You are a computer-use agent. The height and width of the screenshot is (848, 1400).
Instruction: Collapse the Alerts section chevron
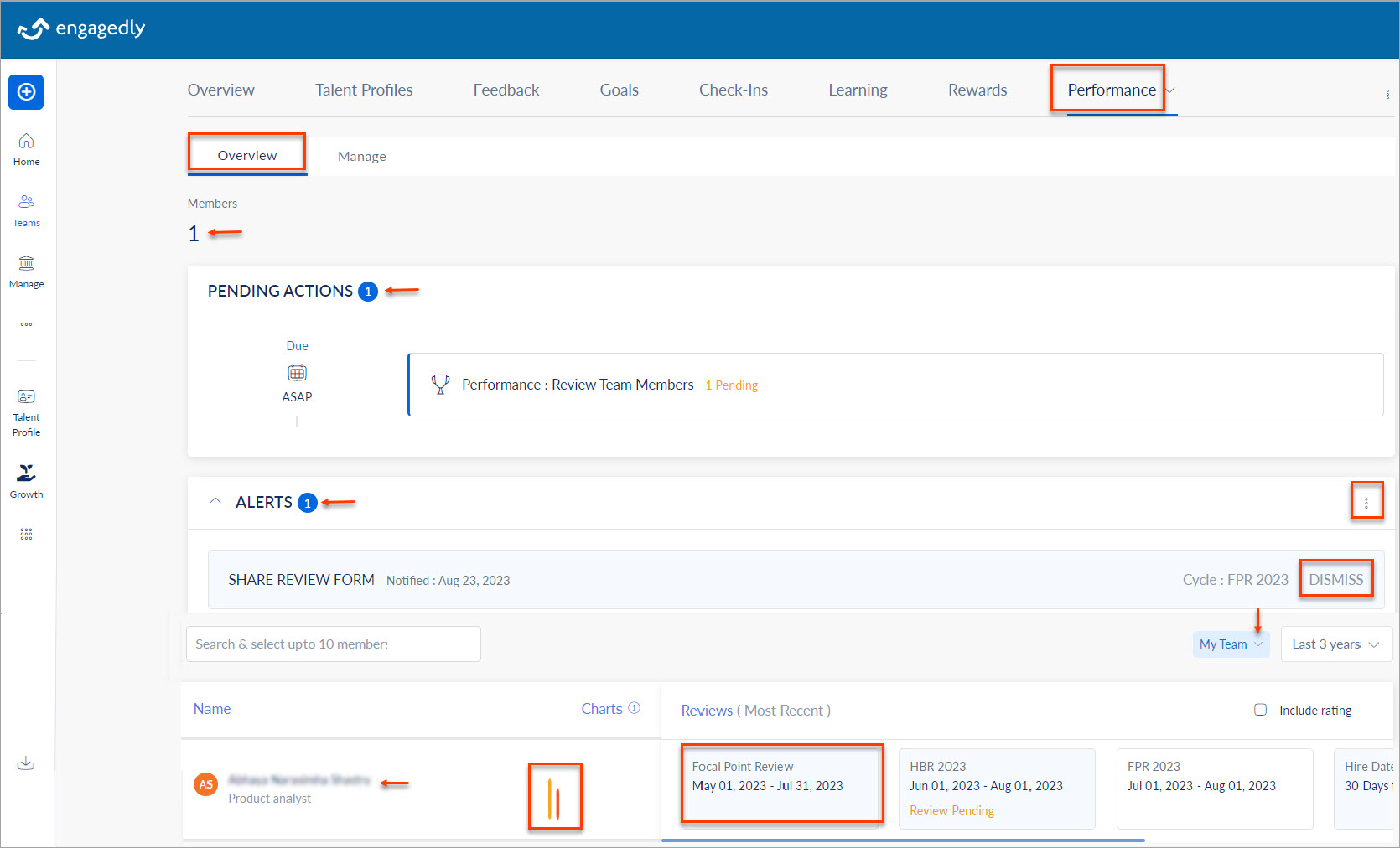click(x=215, y=499)
